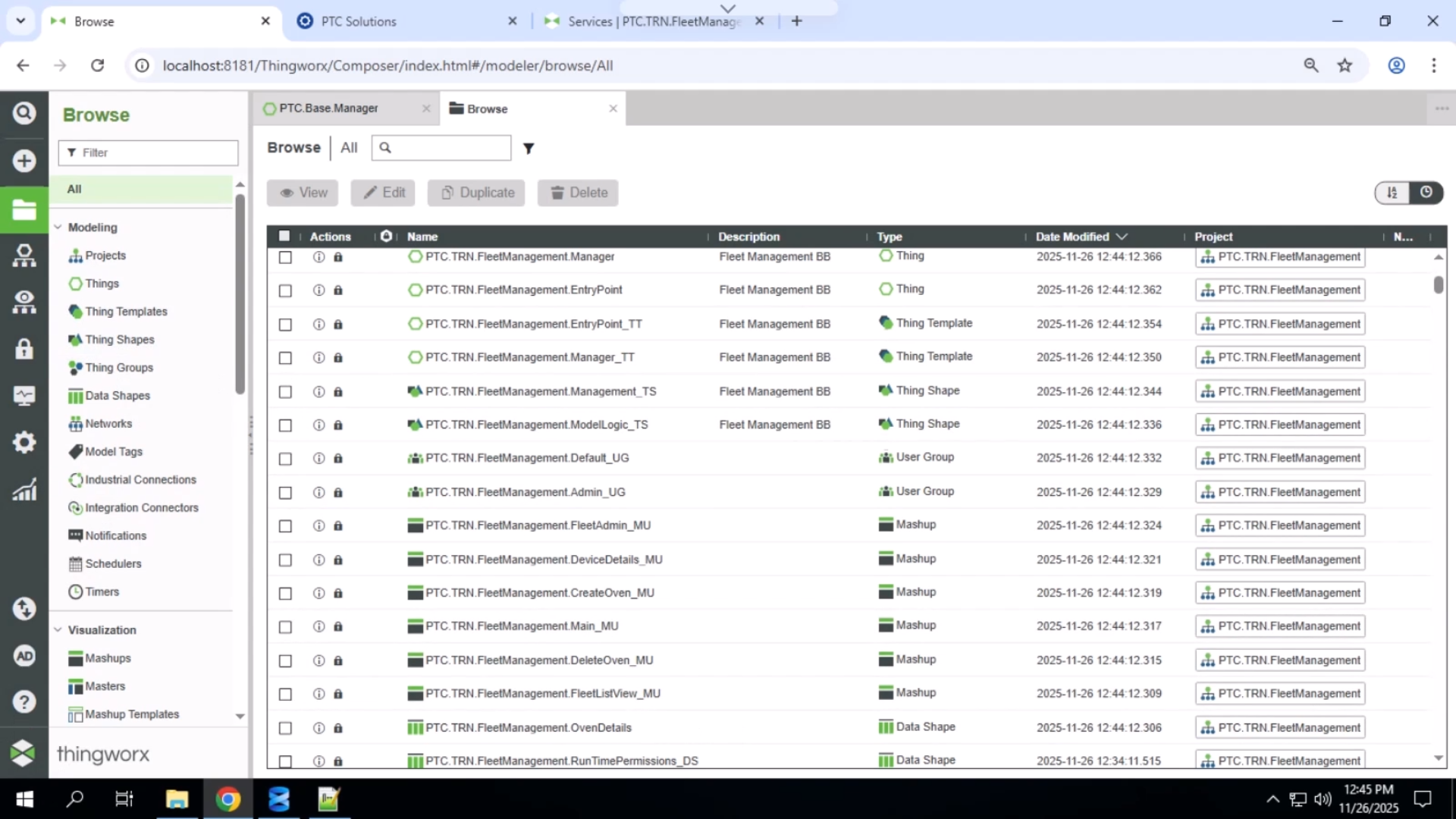
Task: Select Data Shapes in the tree
Action: tap(118, 396)
